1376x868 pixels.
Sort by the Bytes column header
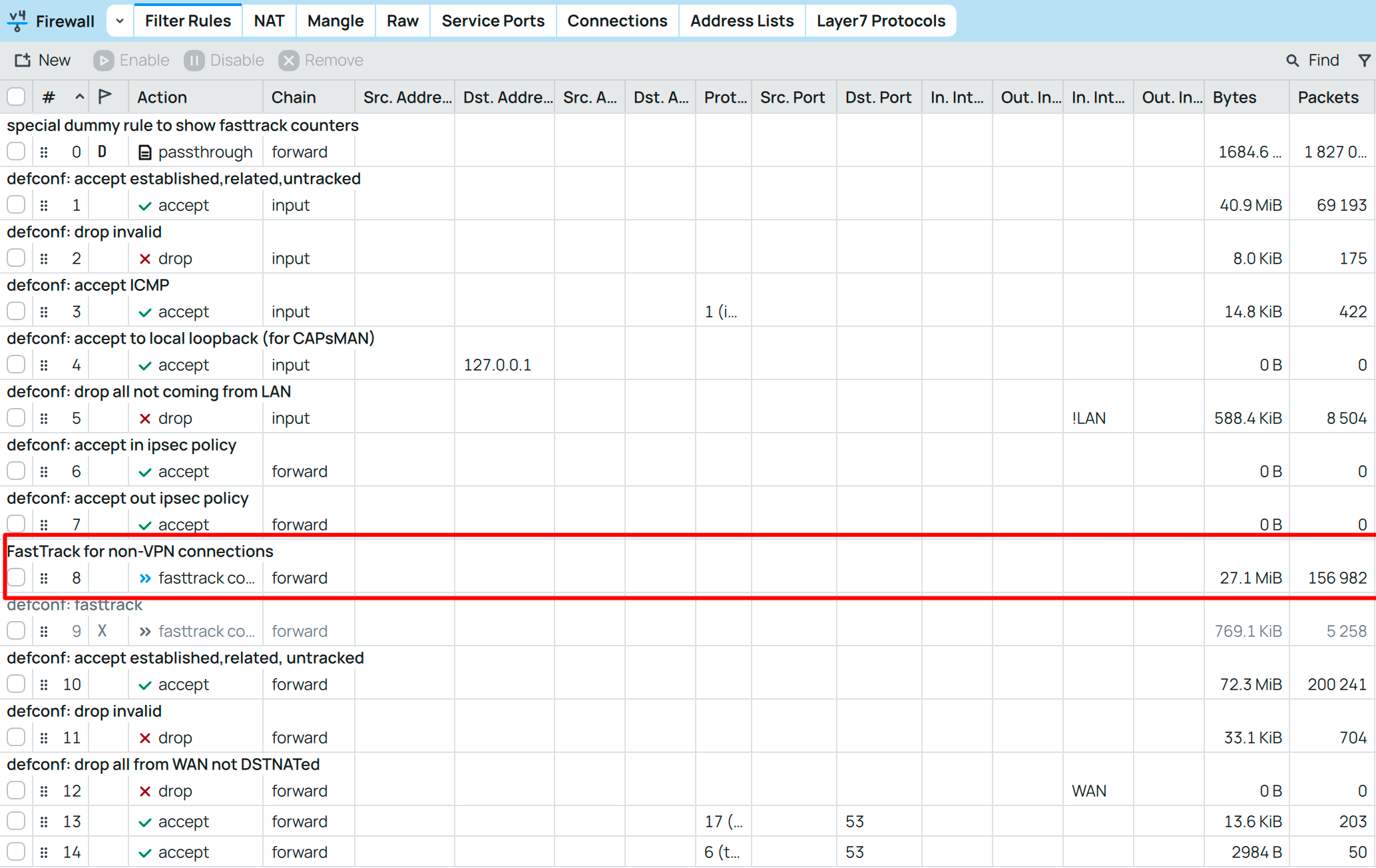[x=1246, y=97]
